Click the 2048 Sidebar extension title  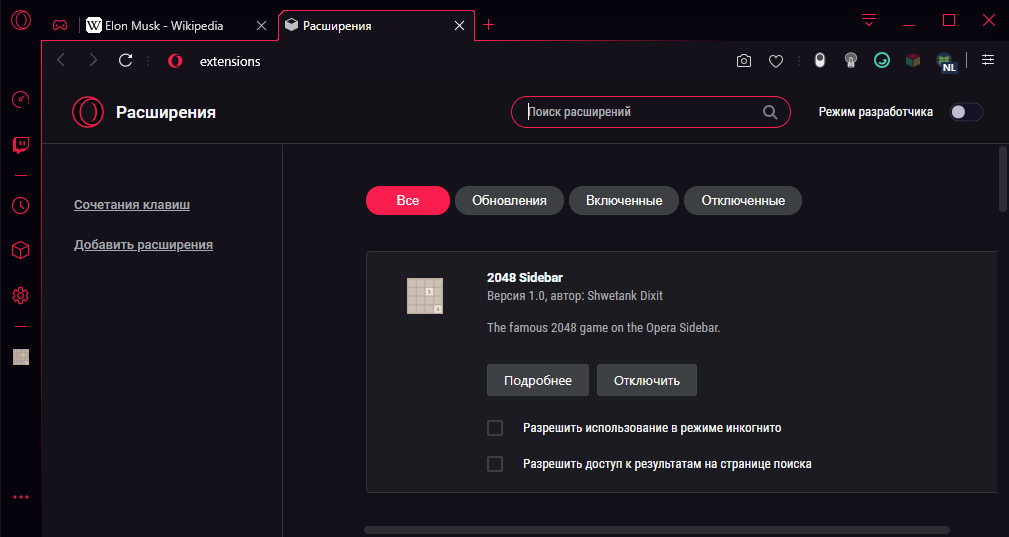pyautogui.click(x=524, y=277)
